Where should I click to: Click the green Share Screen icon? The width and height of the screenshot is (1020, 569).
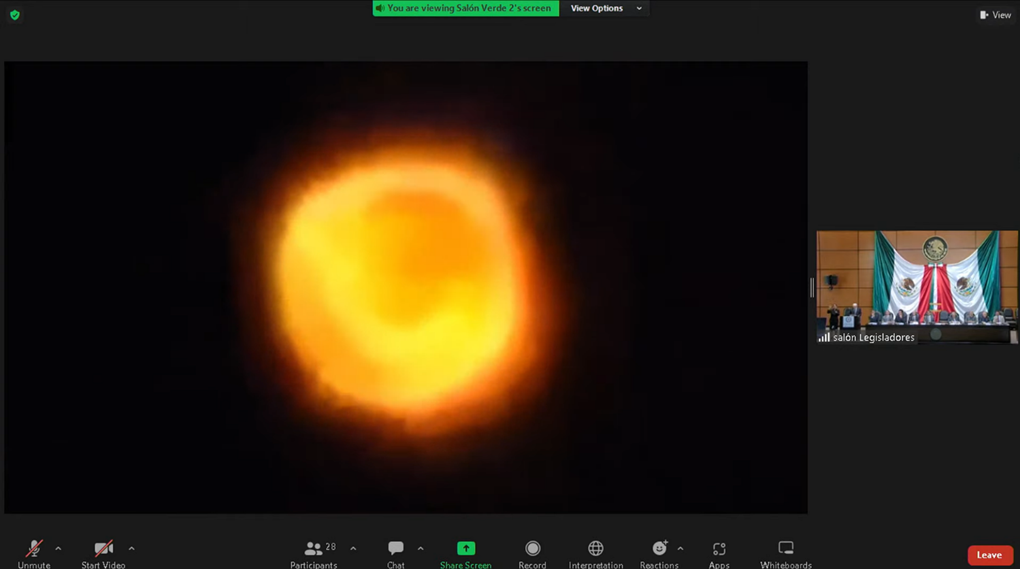tap(466, 549)
